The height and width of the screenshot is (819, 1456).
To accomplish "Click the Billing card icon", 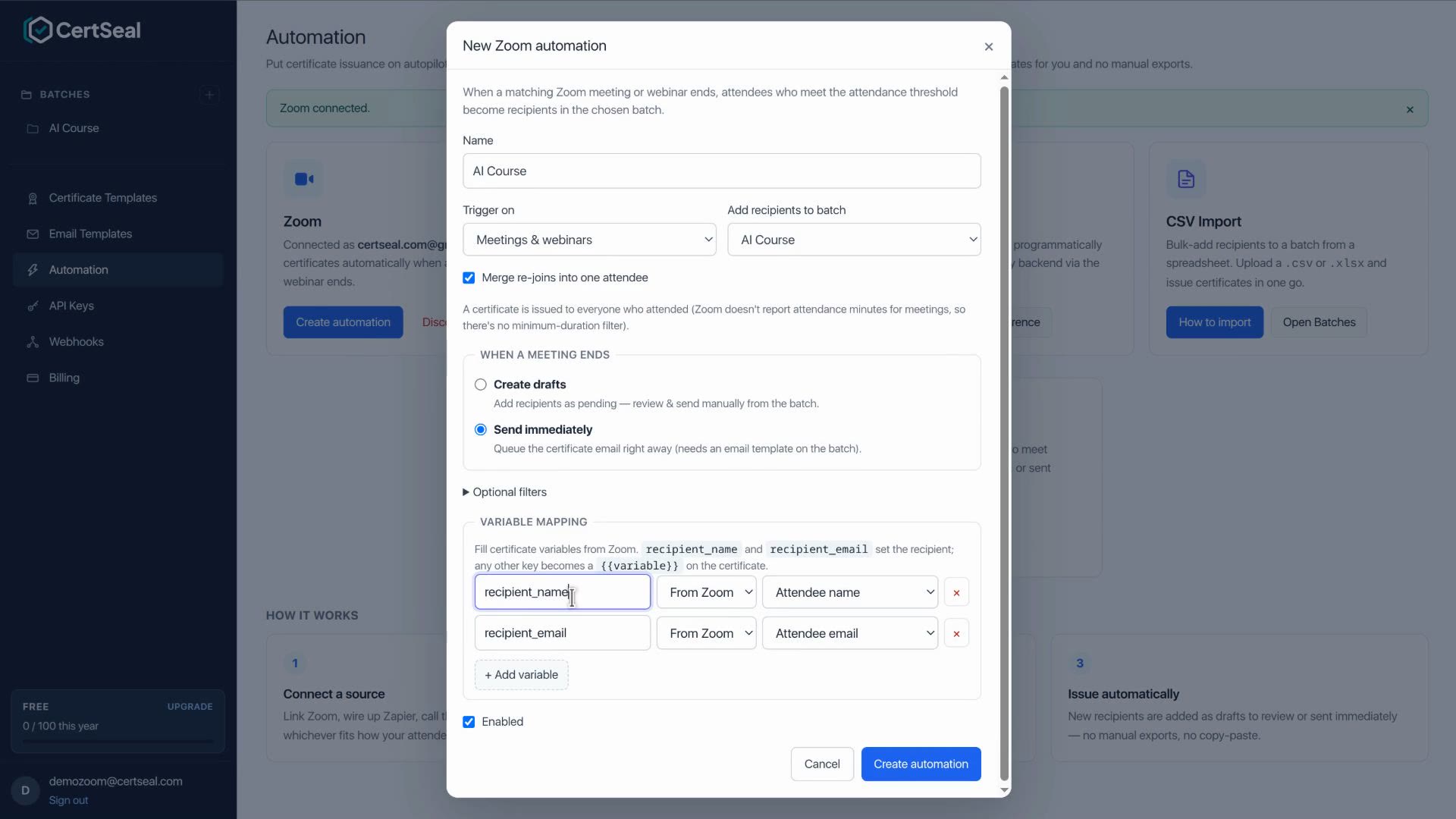I will click(x=33, y=378).
